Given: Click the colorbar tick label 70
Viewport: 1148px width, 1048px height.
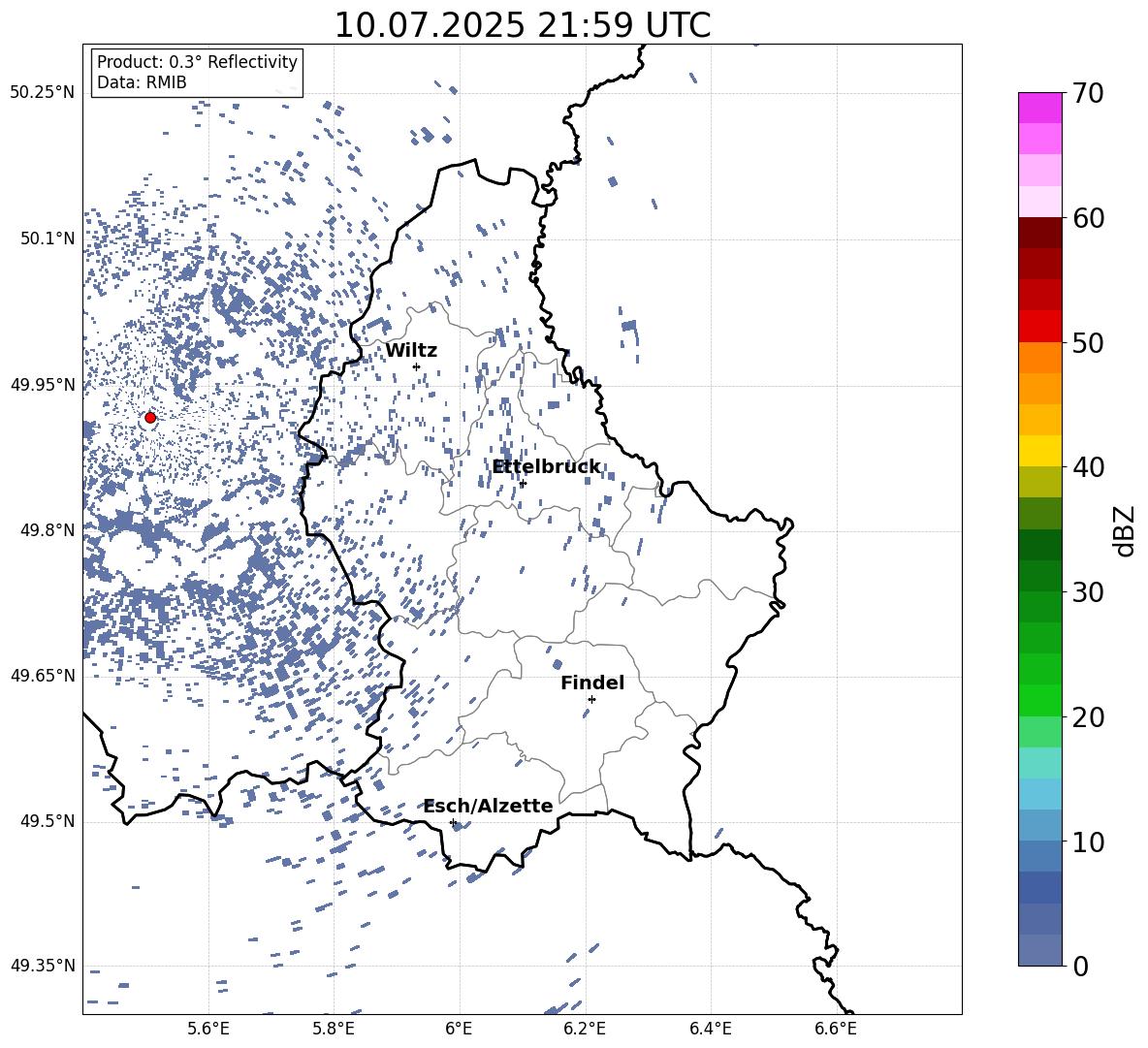Looking at the screenshot, I should point(1088,94).
